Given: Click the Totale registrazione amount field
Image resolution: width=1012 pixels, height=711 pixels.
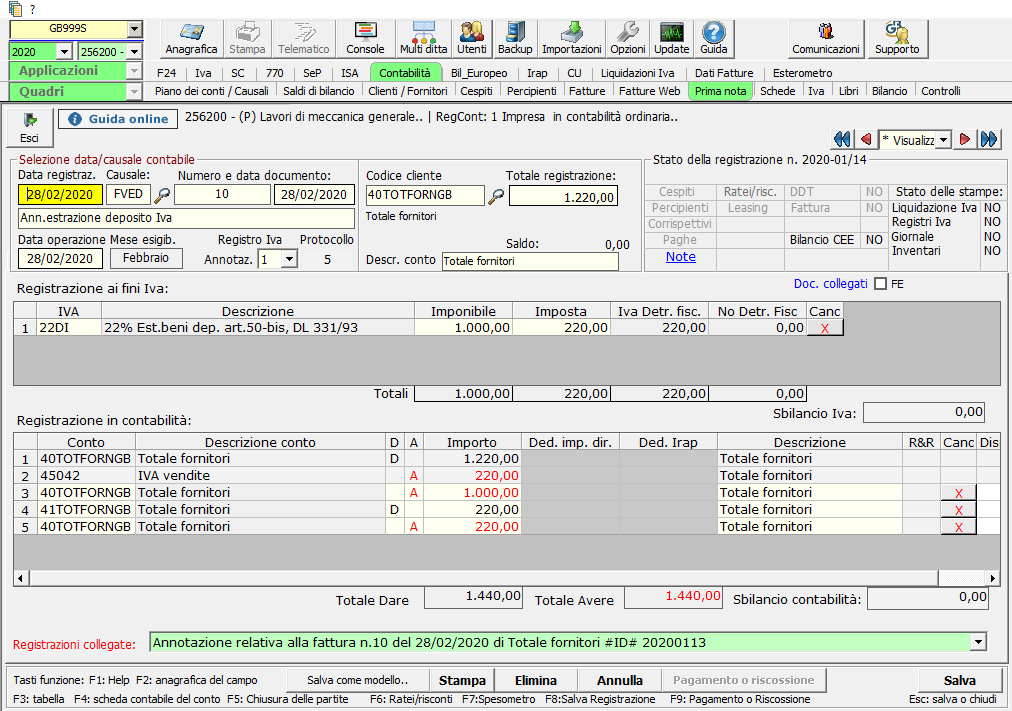Looking at the screenshot, I should point(563,196).
